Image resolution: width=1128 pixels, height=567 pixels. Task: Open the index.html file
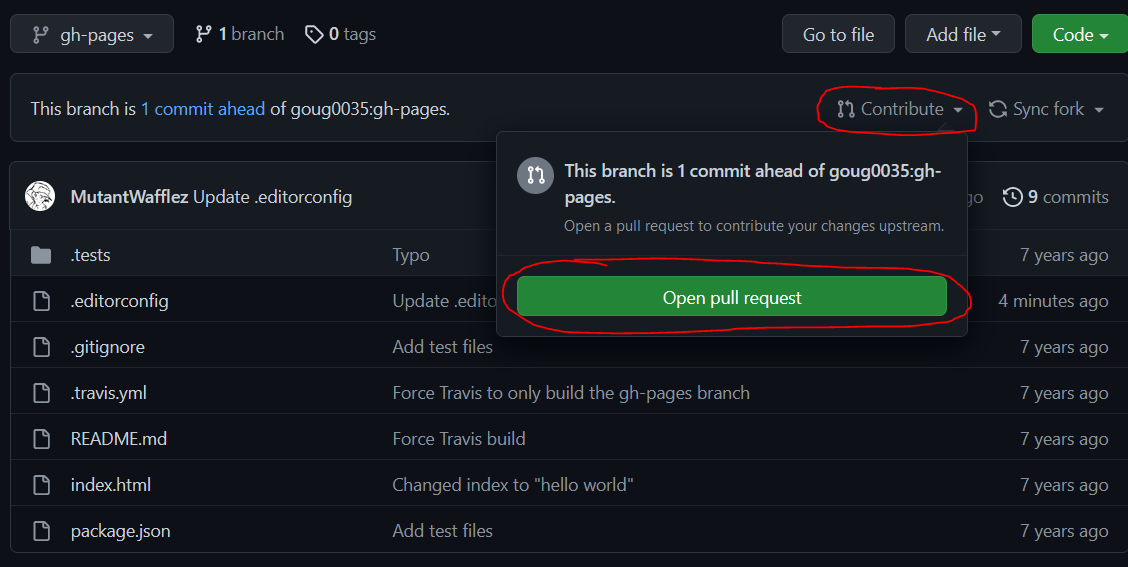pyautogui.click(x=111, y=485)
